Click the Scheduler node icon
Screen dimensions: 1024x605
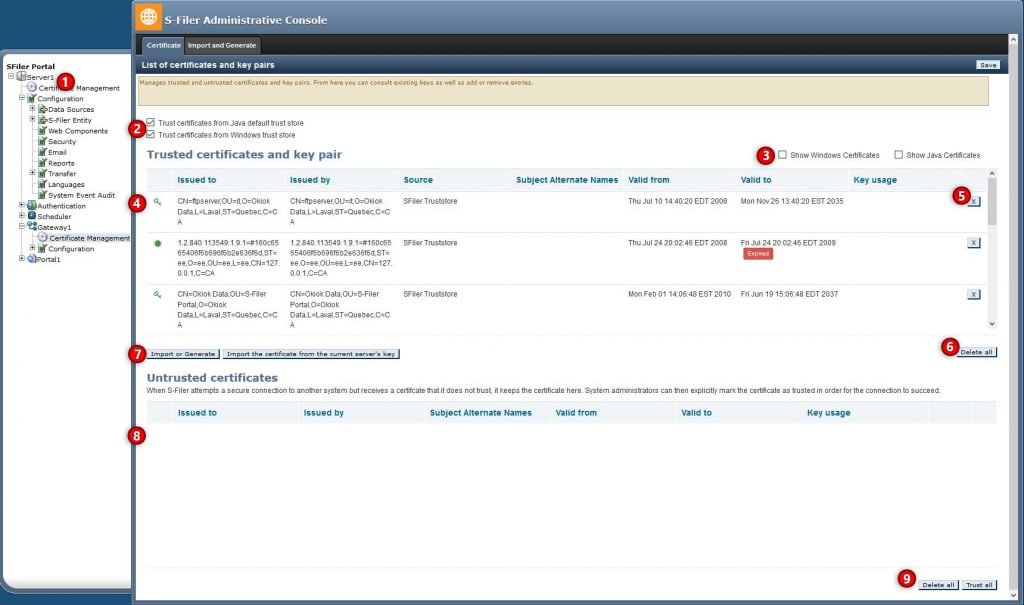[x=31, y=216]
